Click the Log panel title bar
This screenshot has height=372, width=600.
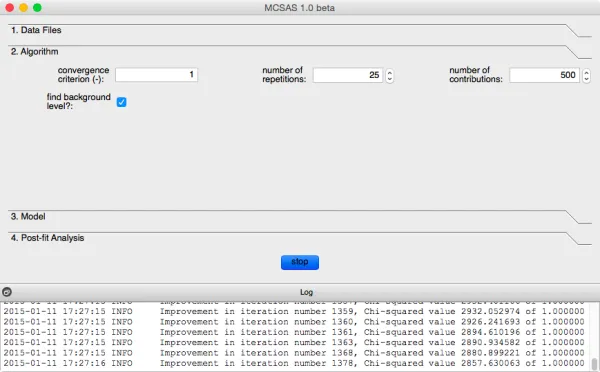pos(300,292)
